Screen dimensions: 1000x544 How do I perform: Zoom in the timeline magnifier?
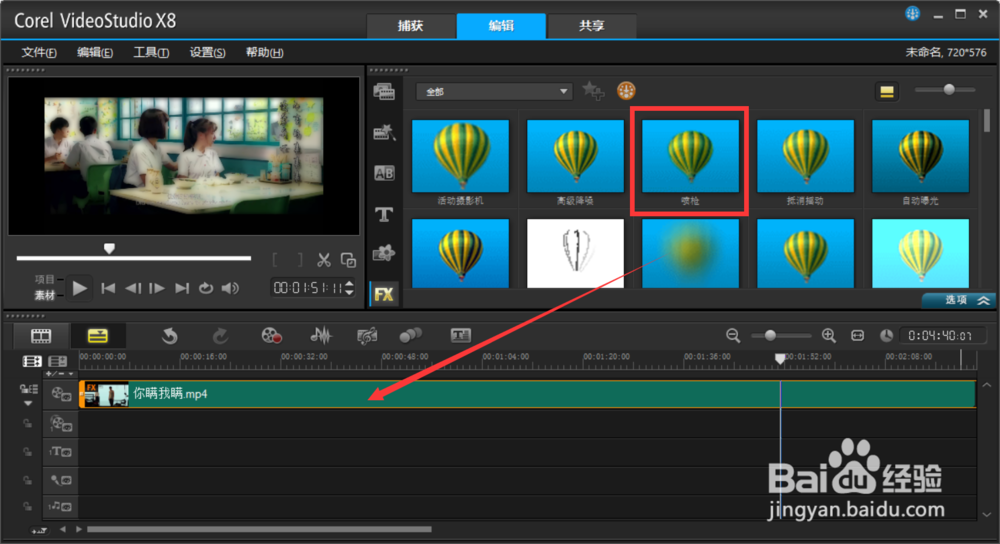[828, 335]
